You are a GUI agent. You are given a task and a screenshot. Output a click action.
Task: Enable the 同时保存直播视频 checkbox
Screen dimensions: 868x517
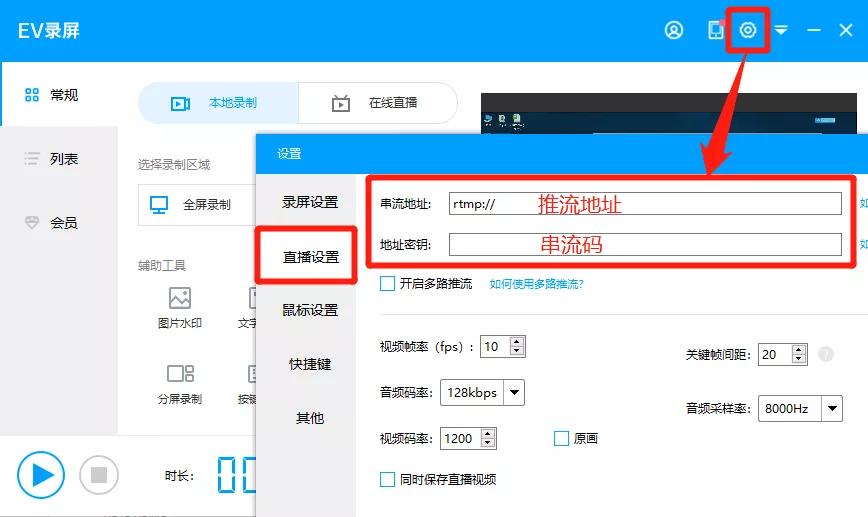388,479
